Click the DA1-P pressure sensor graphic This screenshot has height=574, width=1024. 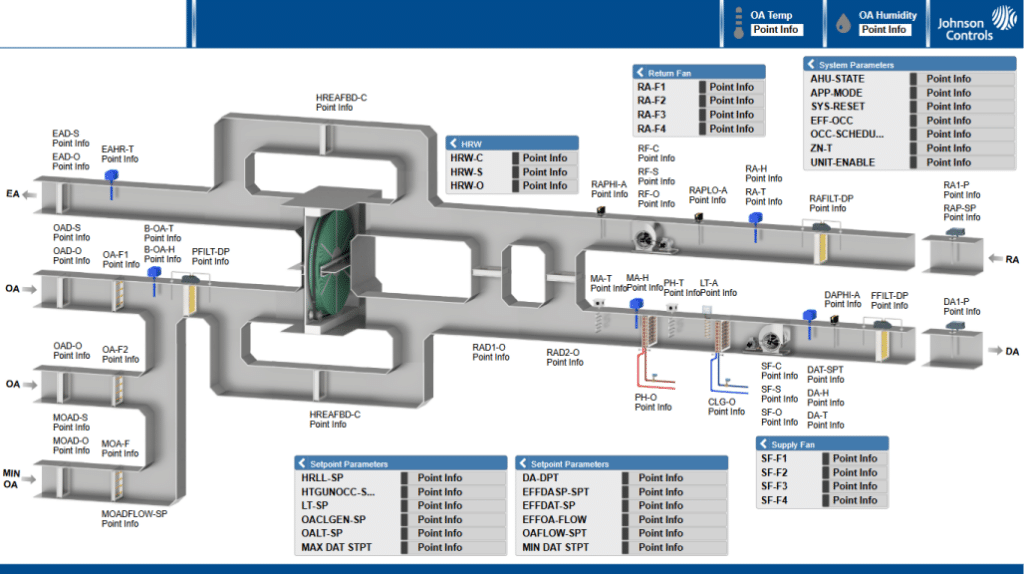click(955, 326)
